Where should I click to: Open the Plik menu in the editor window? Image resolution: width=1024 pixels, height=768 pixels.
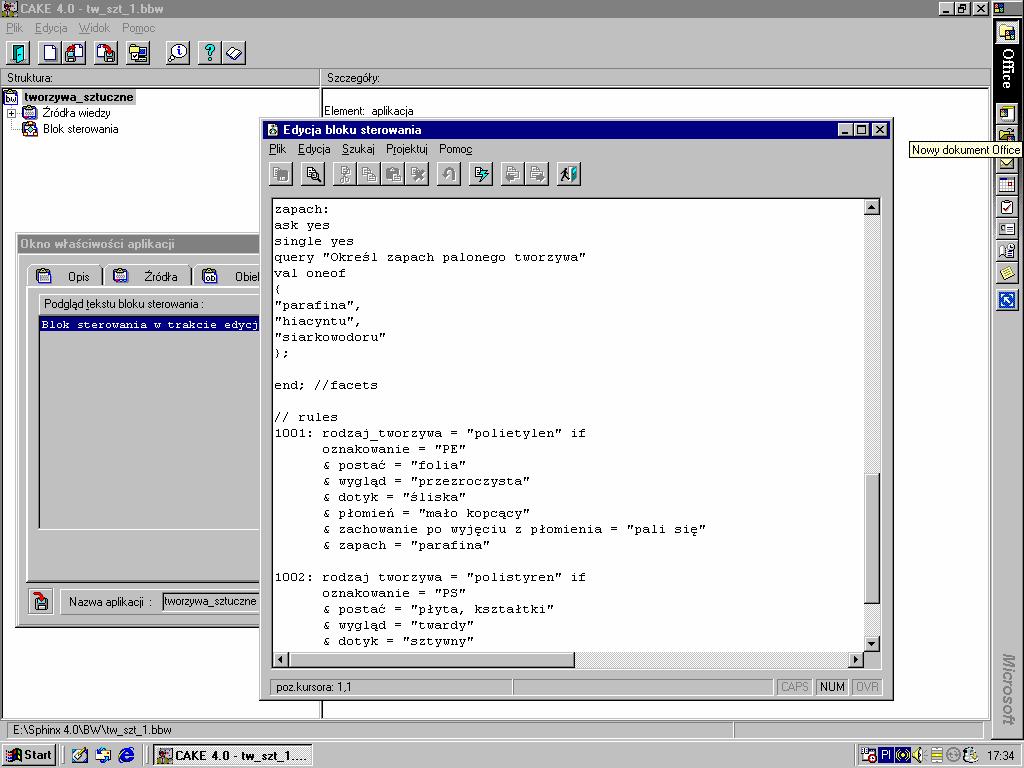pos(278,150)
